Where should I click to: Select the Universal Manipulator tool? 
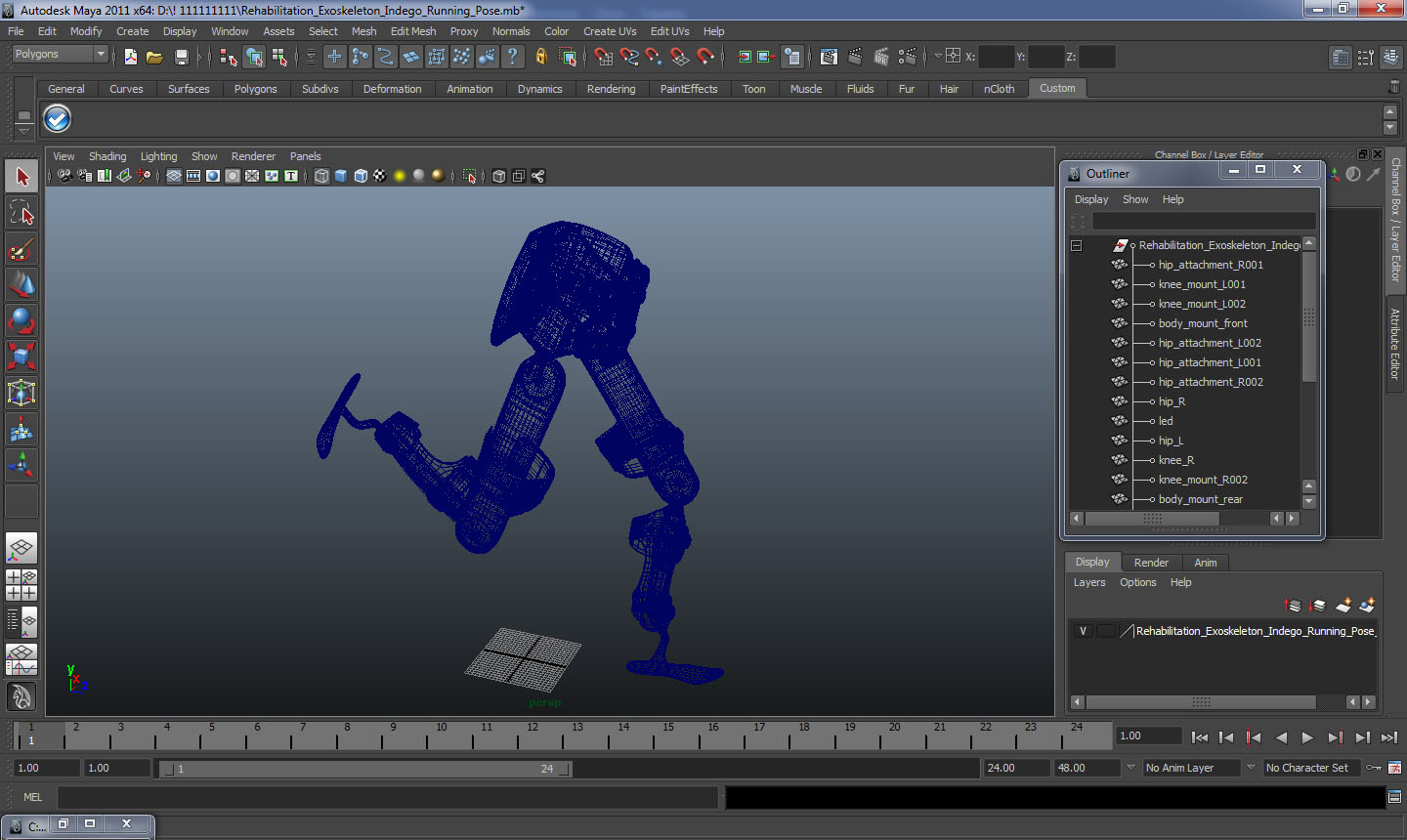(21, 393)
